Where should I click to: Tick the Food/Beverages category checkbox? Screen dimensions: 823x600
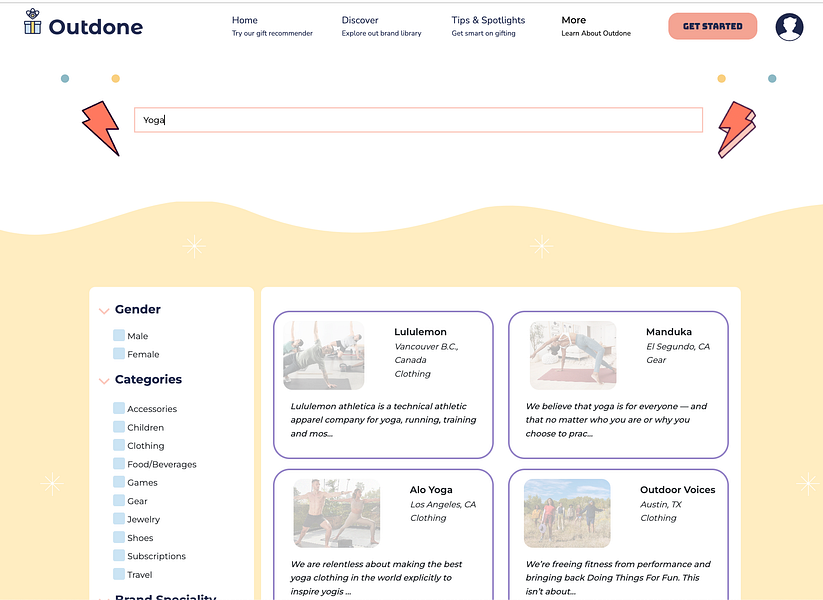119,464
